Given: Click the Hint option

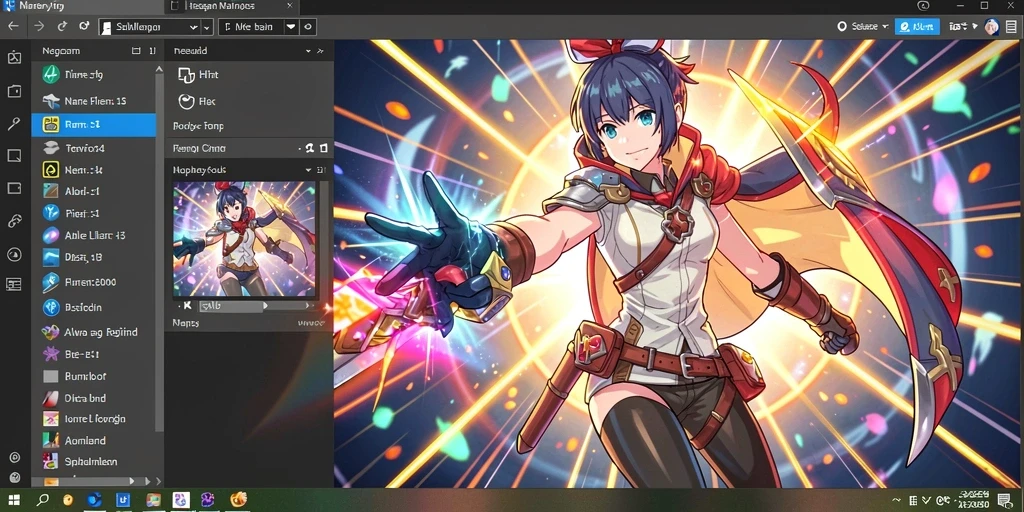Looking at the screenshot, I should (x=199, y=75).
